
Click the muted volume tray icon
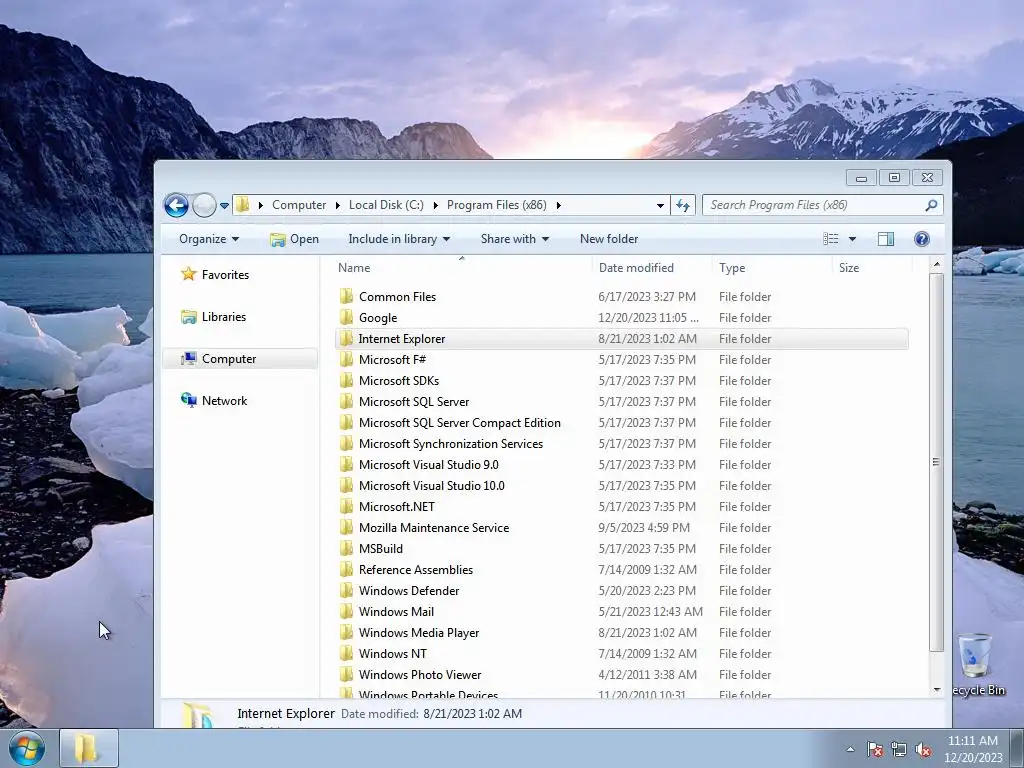point(923,749)
